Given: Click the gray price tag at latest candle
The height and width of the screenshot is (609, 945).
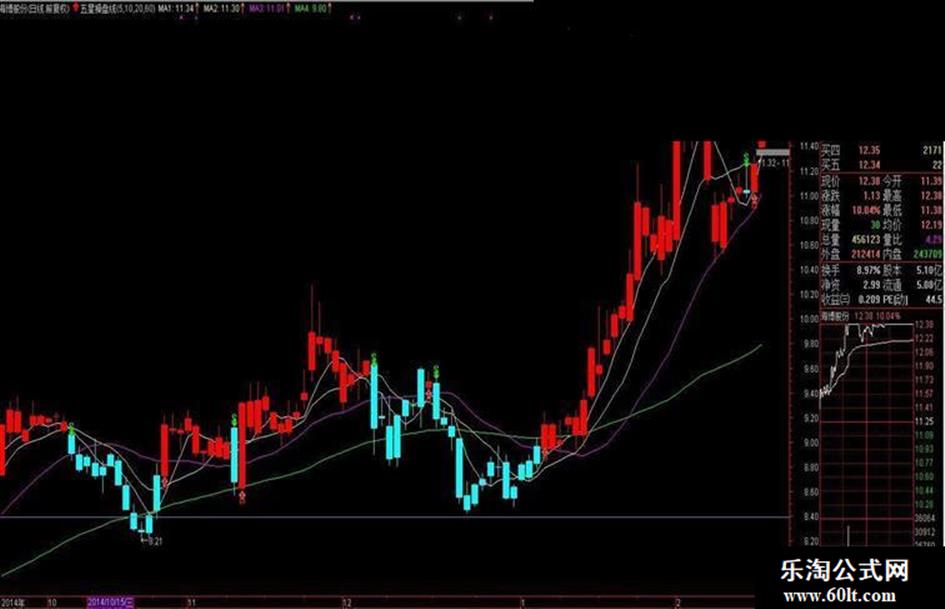Looking at the screenshot, I should (773, 153).
